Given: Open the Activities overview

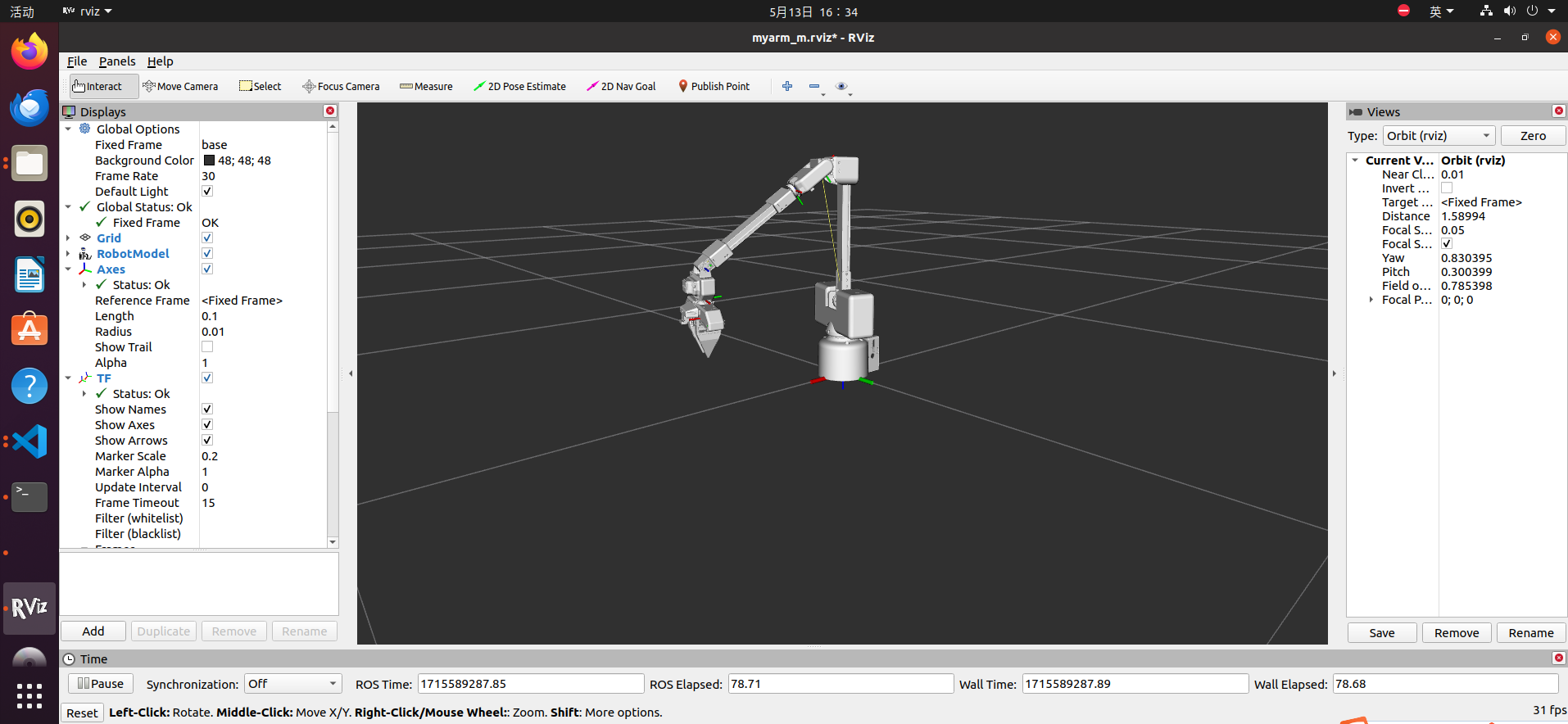Looking at the screenshot, I should pyautogui.click(x=22, y=11).
